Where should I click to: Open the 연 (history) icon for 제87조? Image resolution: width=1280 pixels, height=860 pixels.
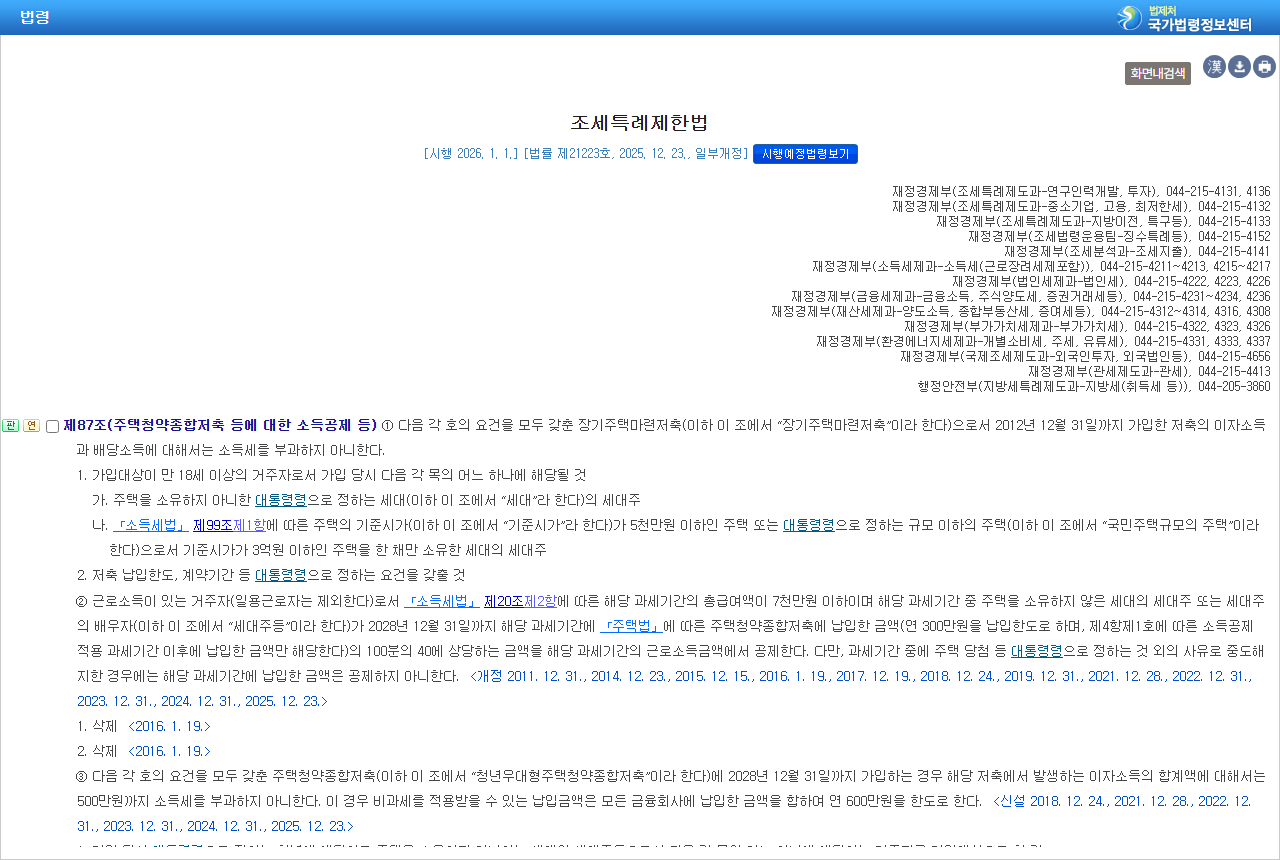(x=32, y=426)
